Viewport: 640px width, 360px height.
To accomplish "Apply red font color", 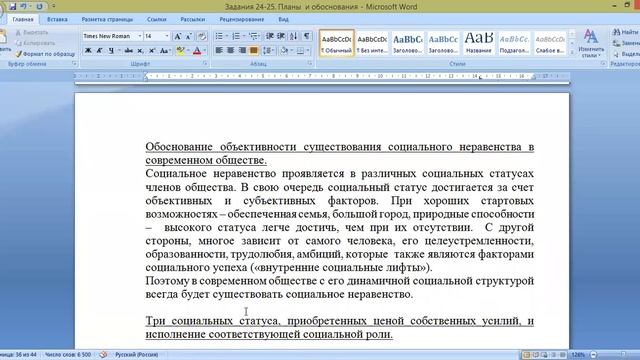I will (x=197, y=51).
